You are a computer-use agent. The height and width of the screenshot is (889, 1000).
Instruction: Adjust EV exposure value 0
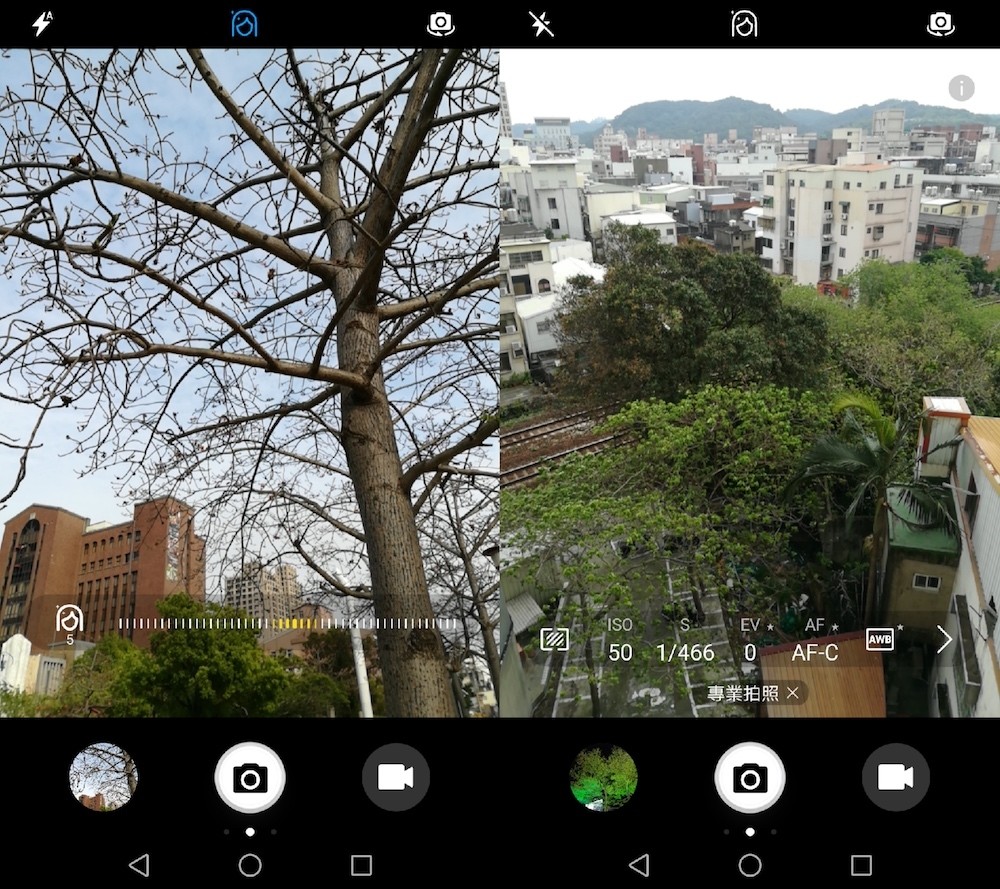(753, 640)
